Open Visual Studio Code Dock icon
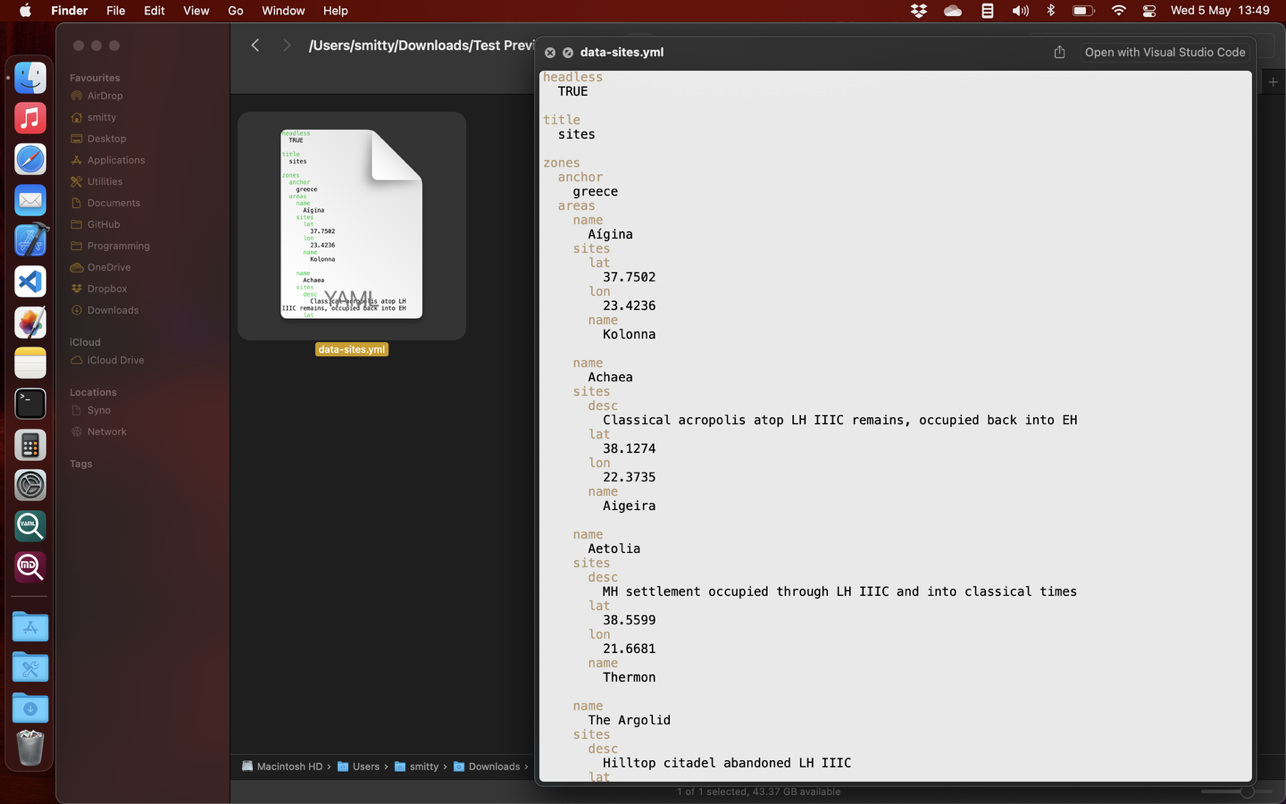This screenshot has height=804, width=1286. (x=30, y=282)
